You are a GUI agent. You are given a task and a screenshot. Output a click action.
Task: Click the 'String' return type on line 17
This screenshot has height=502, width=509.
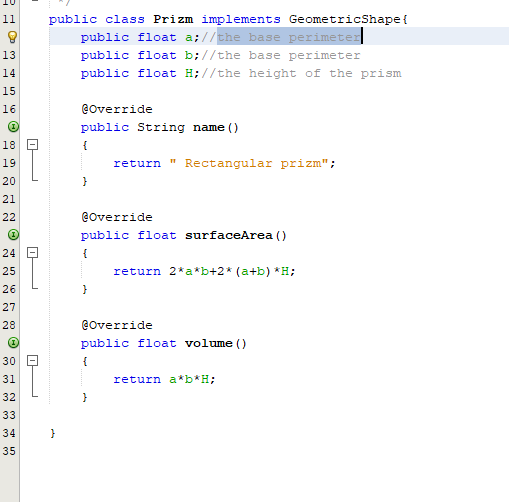tap(161, 127)
